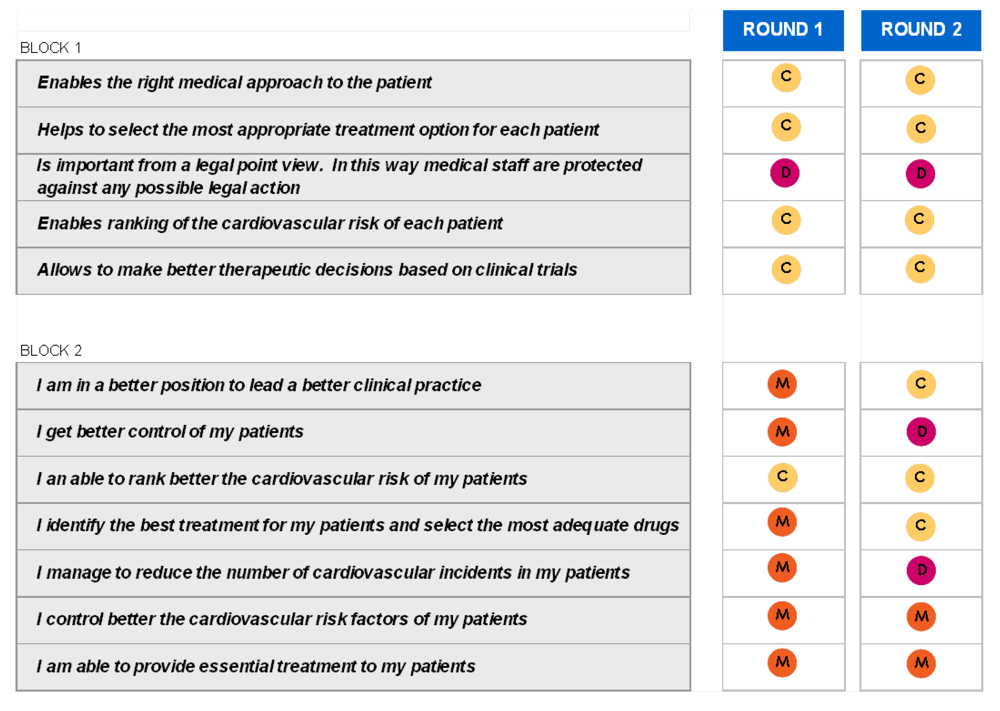Select 'I identify the best treatment' statement row

tap(353, 526)
